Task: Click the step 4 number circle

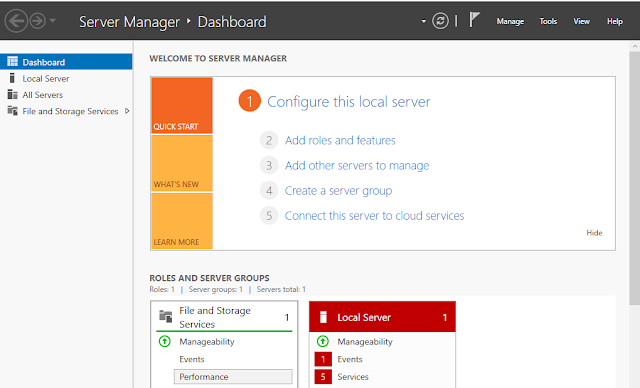Action: 269,191
